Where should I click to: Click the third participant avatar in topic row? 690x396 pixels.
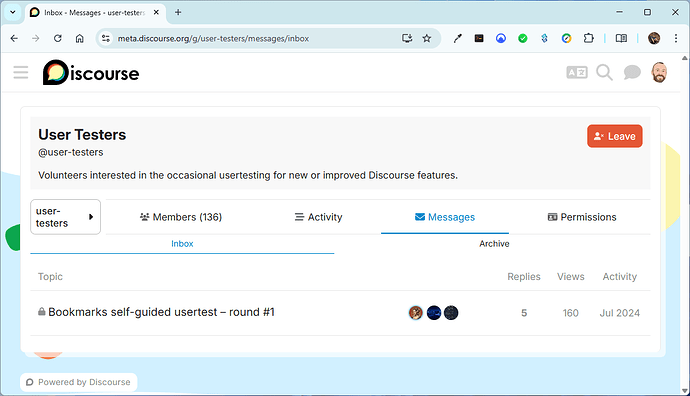(x=451, y=313)
